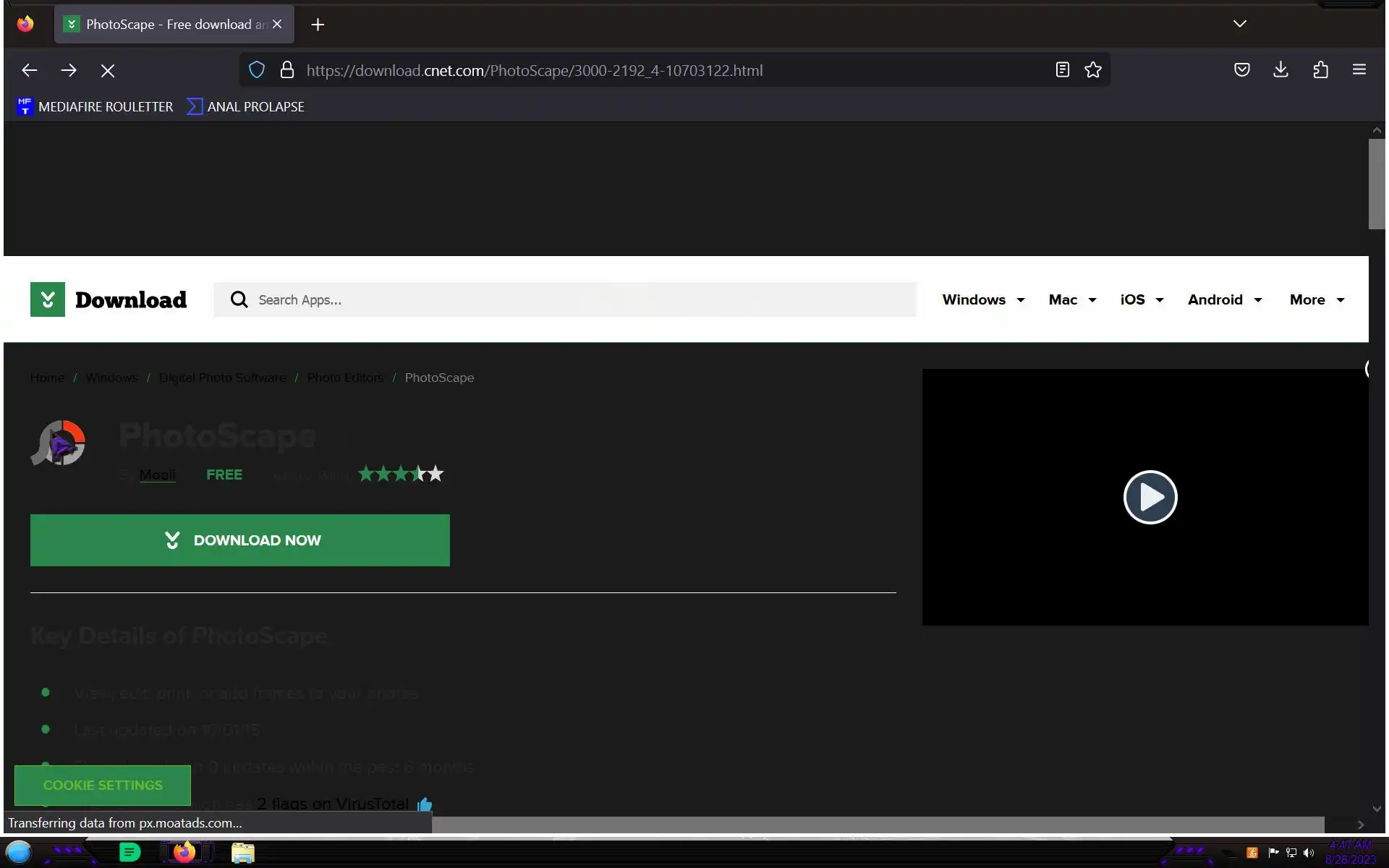The width and height of the screenshot is (1389, 868).
Task: Open COOKIE SETTINGS button
Action: [x=103, y=785]
